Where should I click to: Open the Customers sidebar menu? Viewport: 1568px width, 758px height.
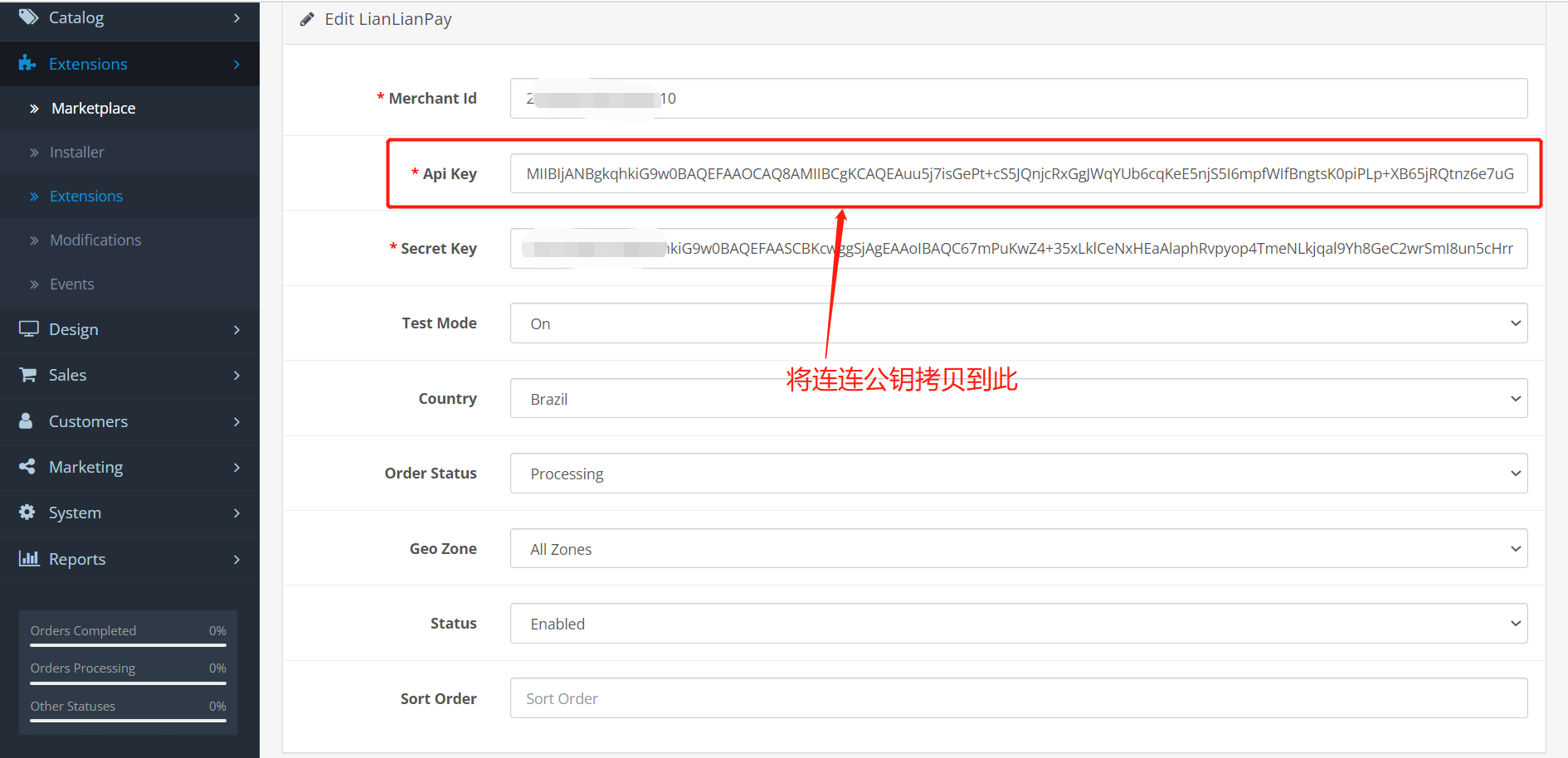(129, 421)
